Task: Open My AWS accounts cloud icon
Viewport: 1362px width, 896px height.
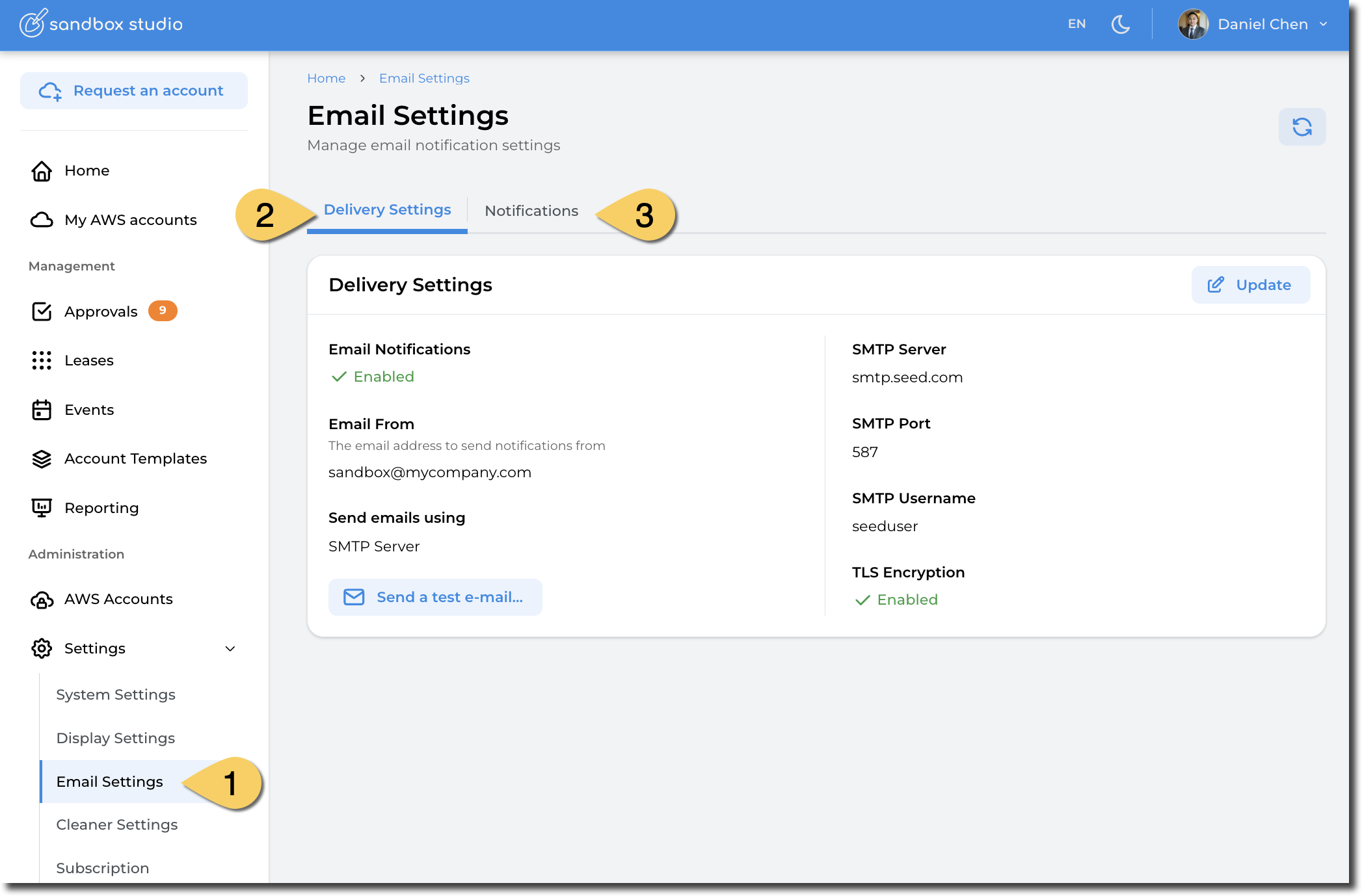Action: 42,220
